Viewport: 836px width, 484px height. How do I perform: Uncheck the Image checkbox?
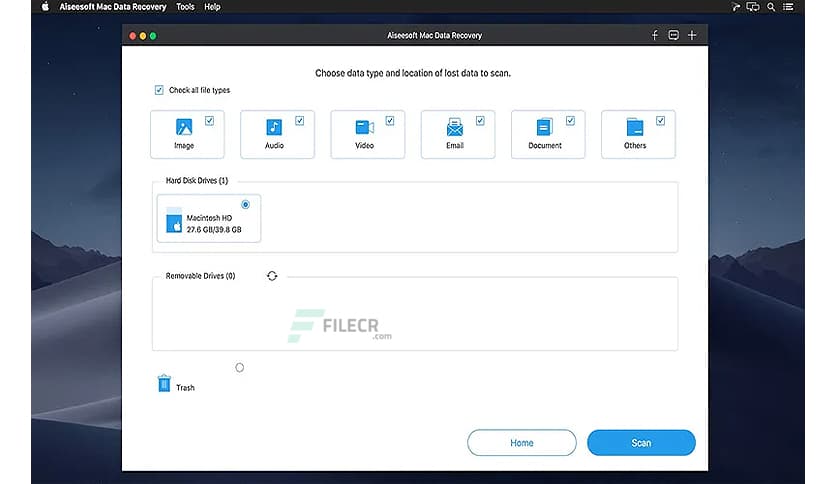click(210, 121)
